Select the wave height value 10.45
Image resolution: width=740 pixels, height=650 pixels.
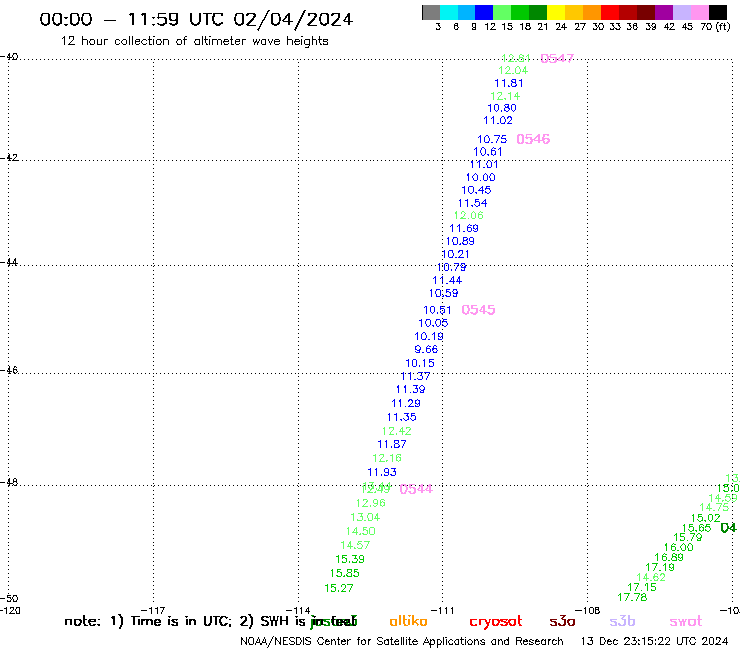[x=476, y=190]
